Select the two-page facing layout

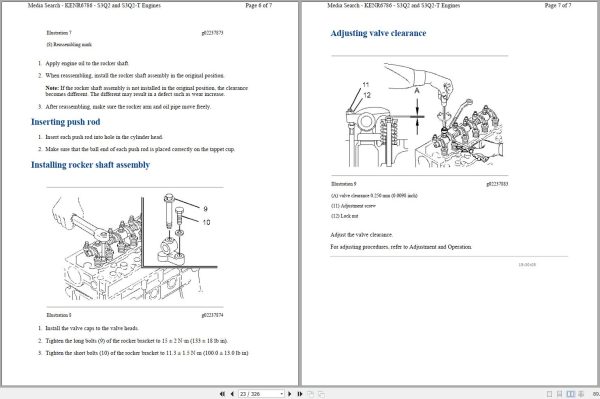click(x=571, y=394)
